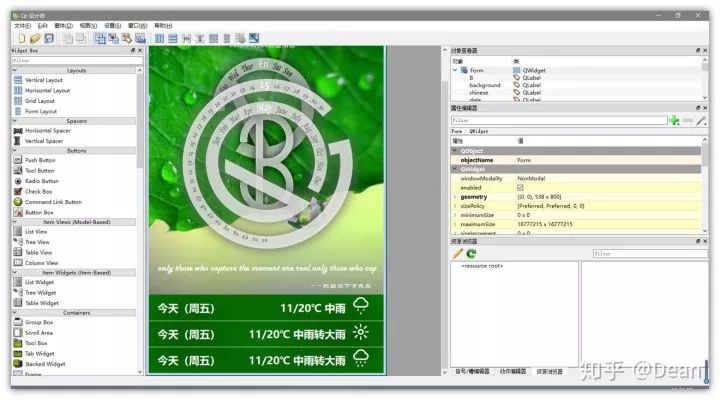Collapse the QWidget property group
Screen dimensions: 720x400
(455, 169)
